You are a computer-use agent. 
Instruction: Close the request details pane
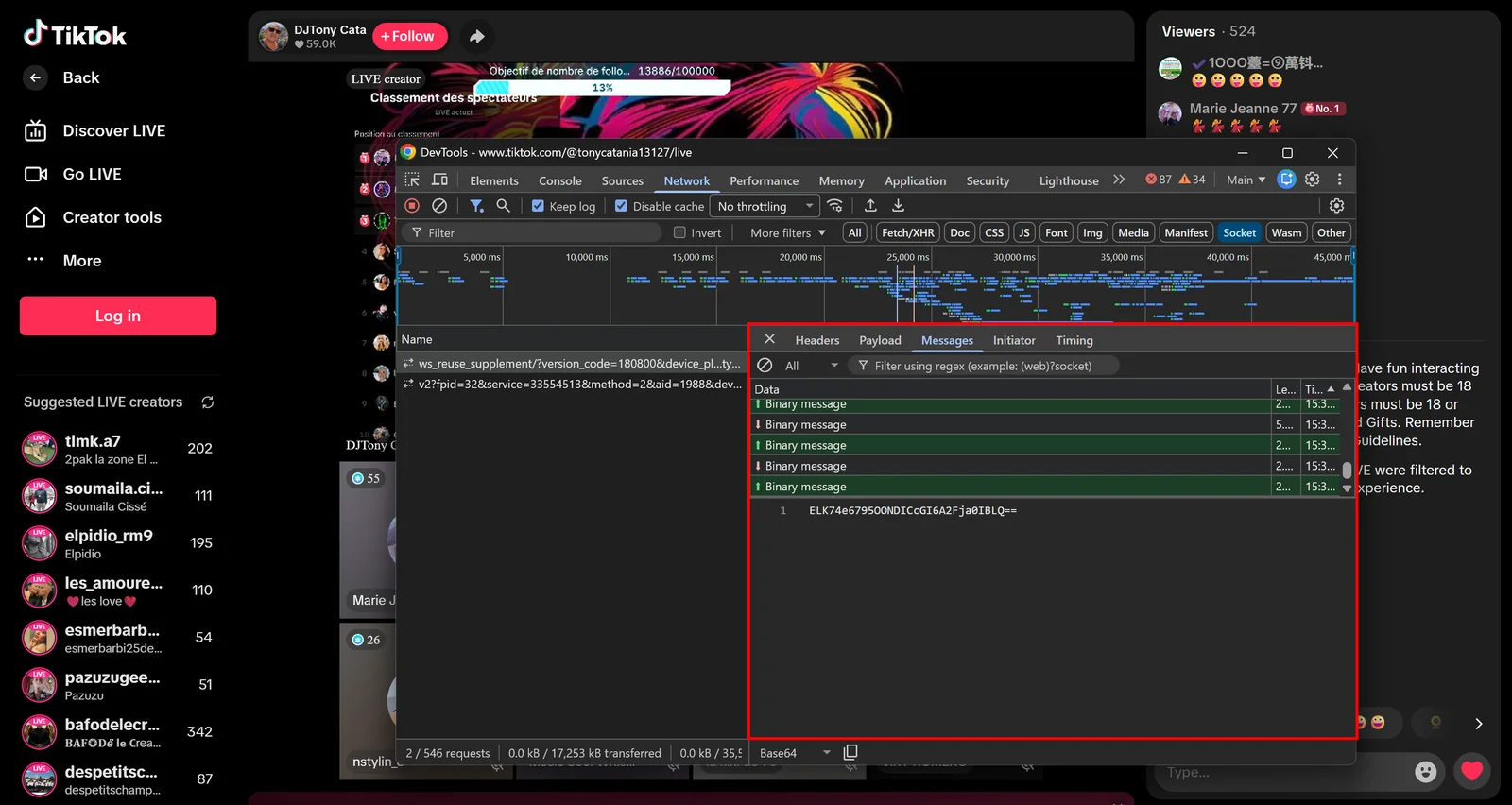[x=770, y=339]
